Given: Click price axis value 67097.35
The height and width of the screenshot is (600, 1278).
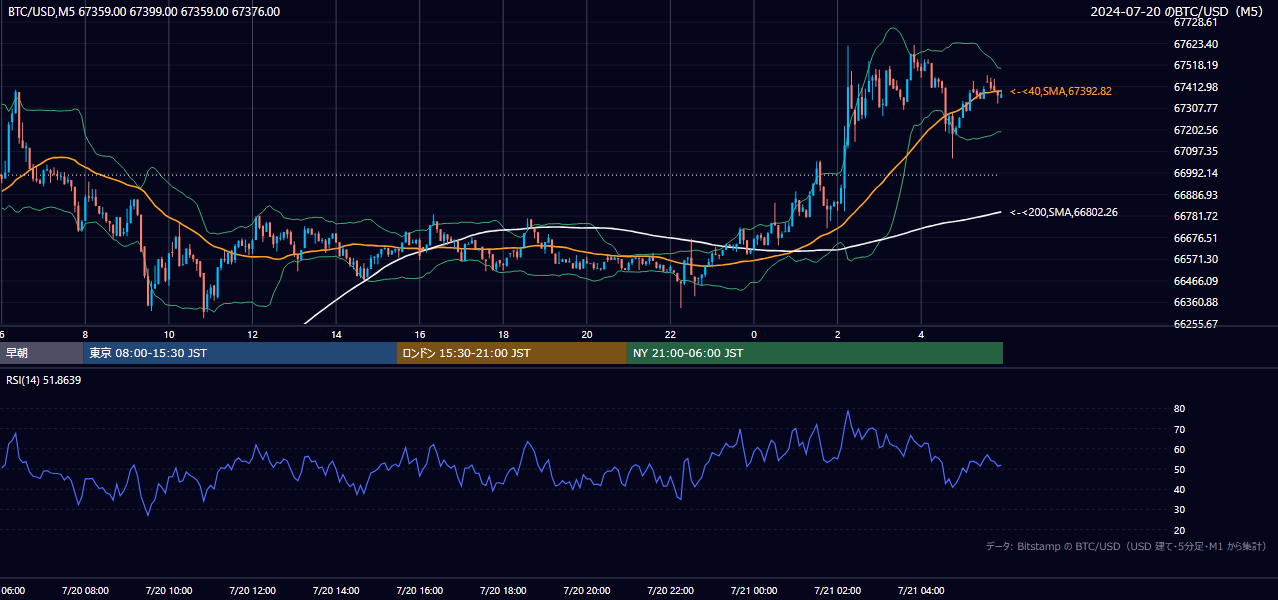Looking at the screenshot, I should click(1196, 151).
